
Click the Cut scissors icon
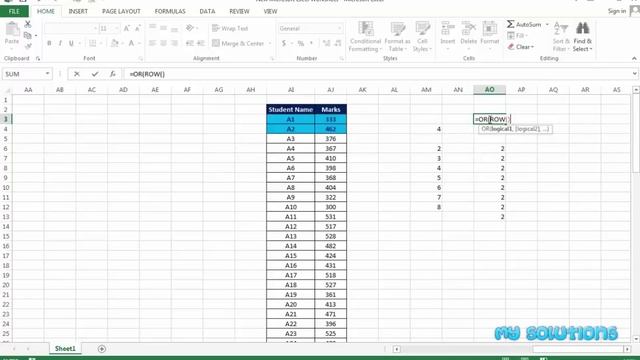coord(28,24)
